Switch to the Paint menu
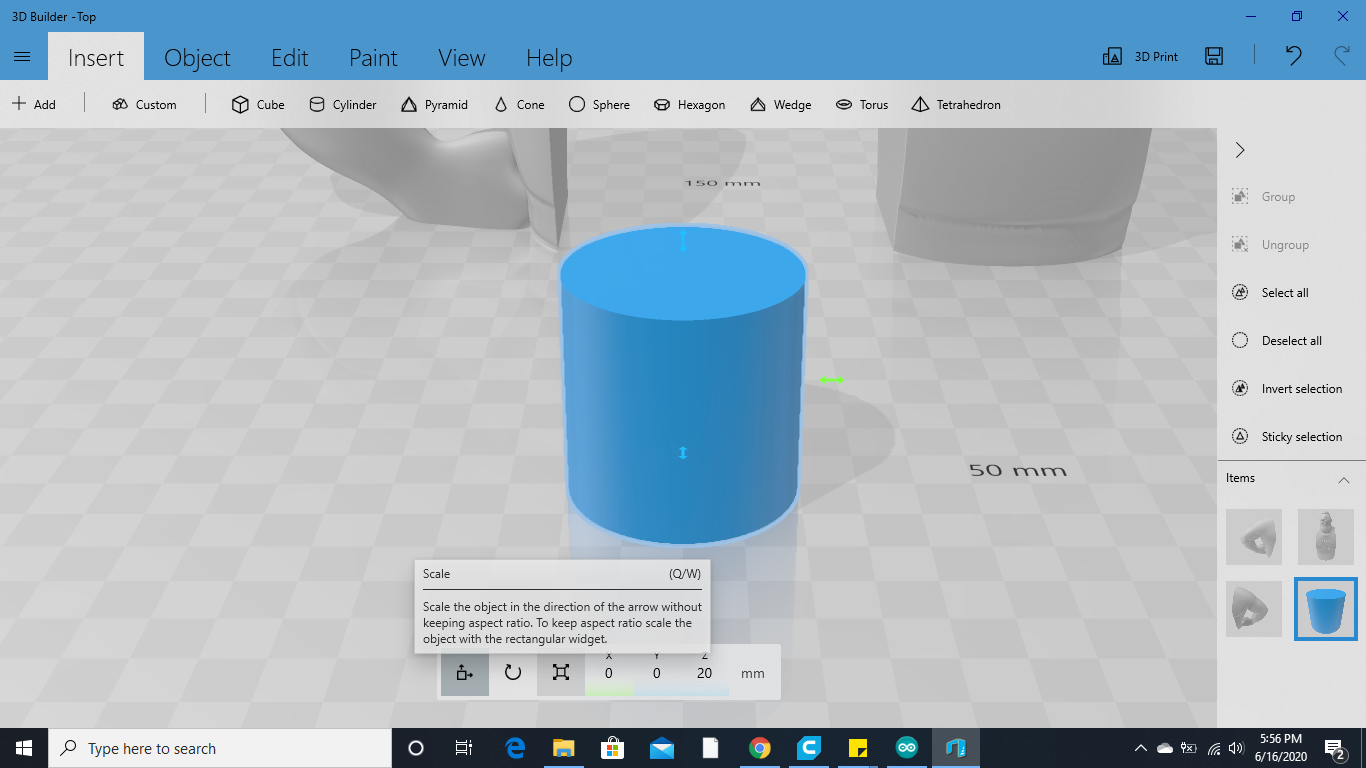1366x768 pixels. (373, 57)
